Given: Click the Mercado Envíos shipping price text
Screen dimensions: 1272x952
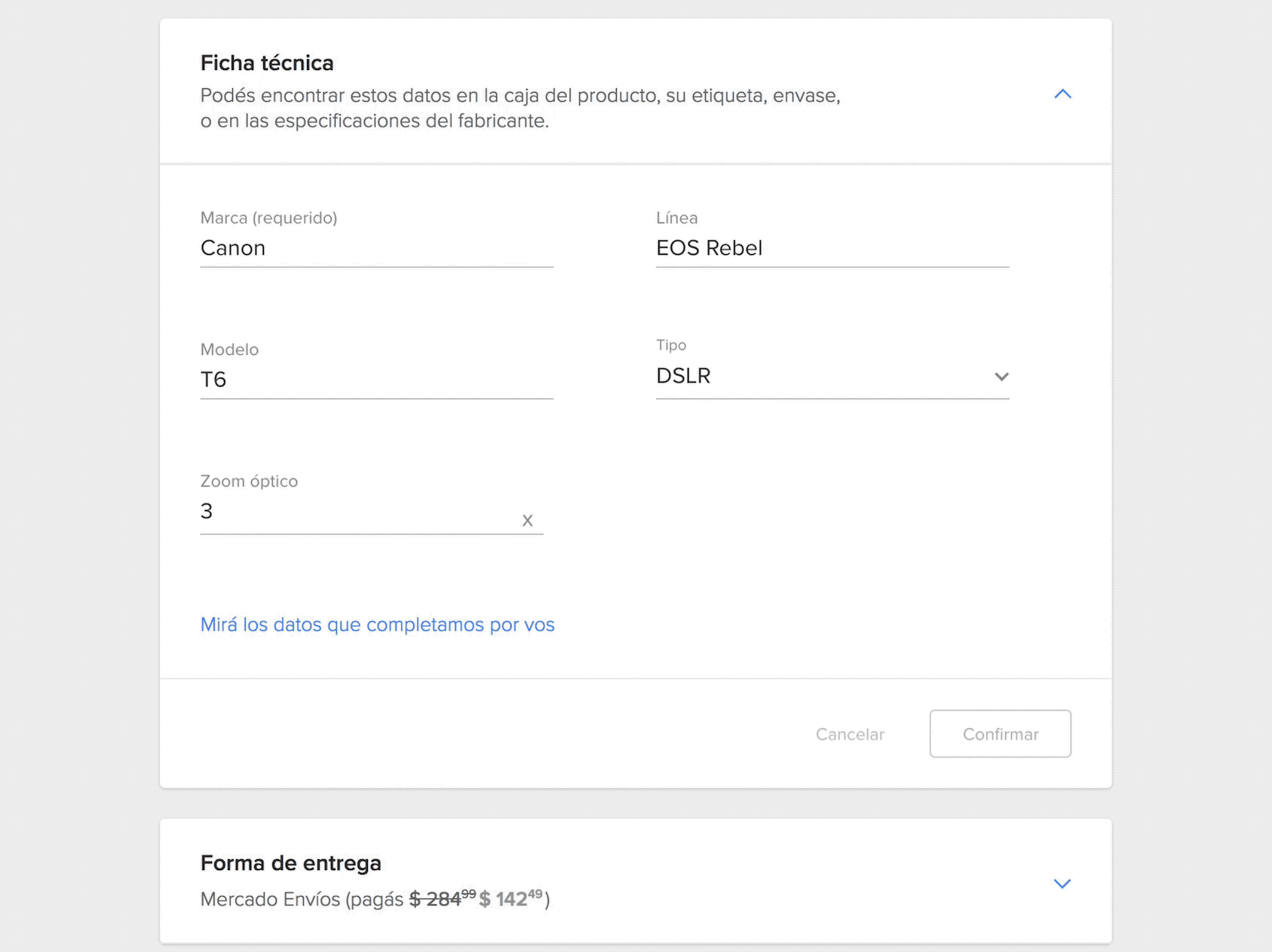Looking at the screenshot, I should click(x=375, y=898).
